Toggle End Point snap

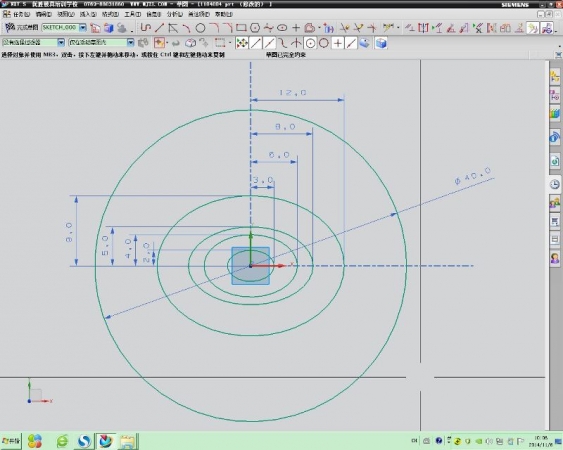(x=256, y=43)
